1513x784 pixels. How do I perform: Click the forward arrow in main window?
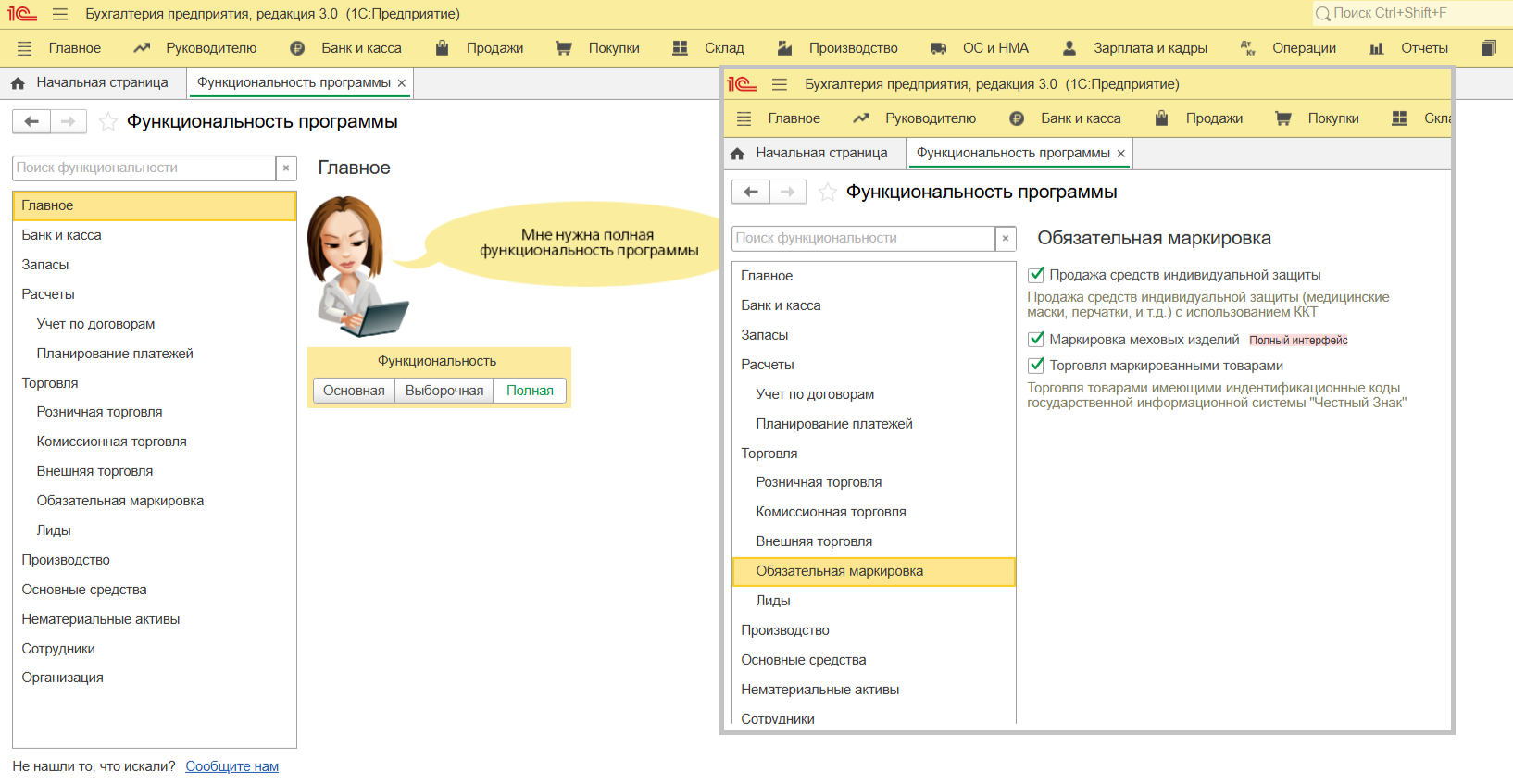click(x=69, y=121)
